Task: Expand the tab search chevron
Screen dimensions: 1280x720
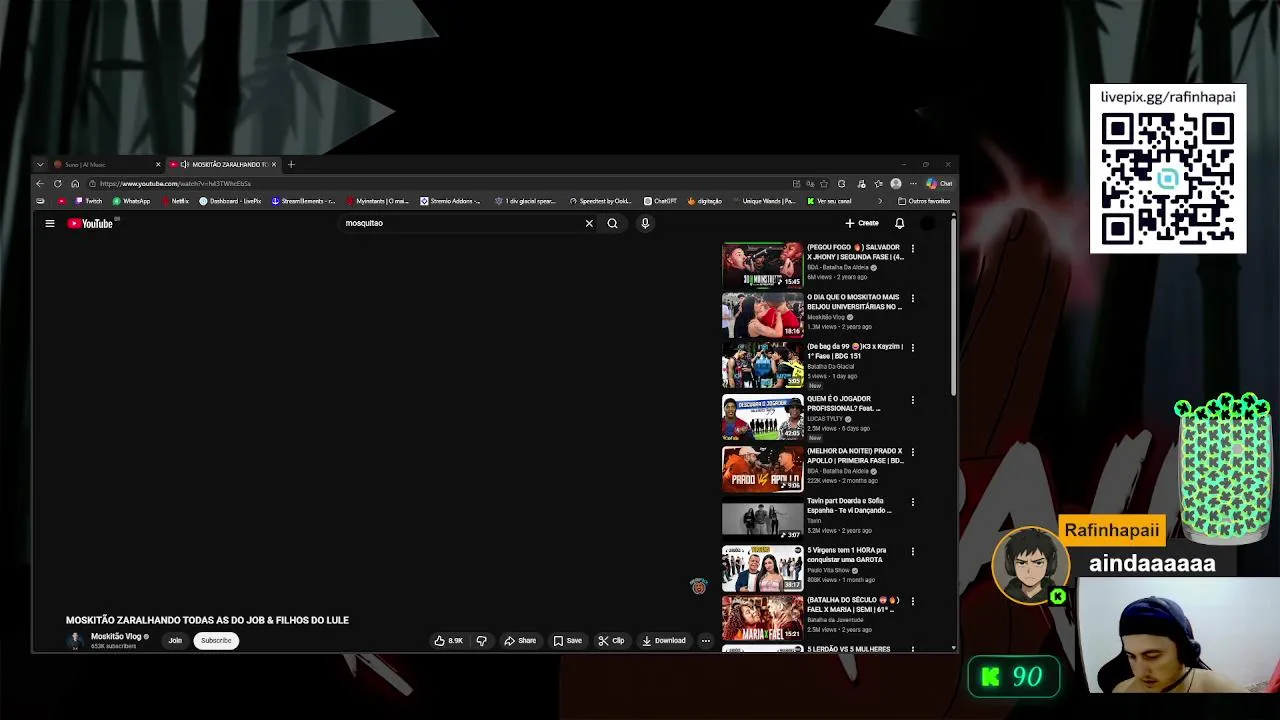Action: click(x=39, y=165)
